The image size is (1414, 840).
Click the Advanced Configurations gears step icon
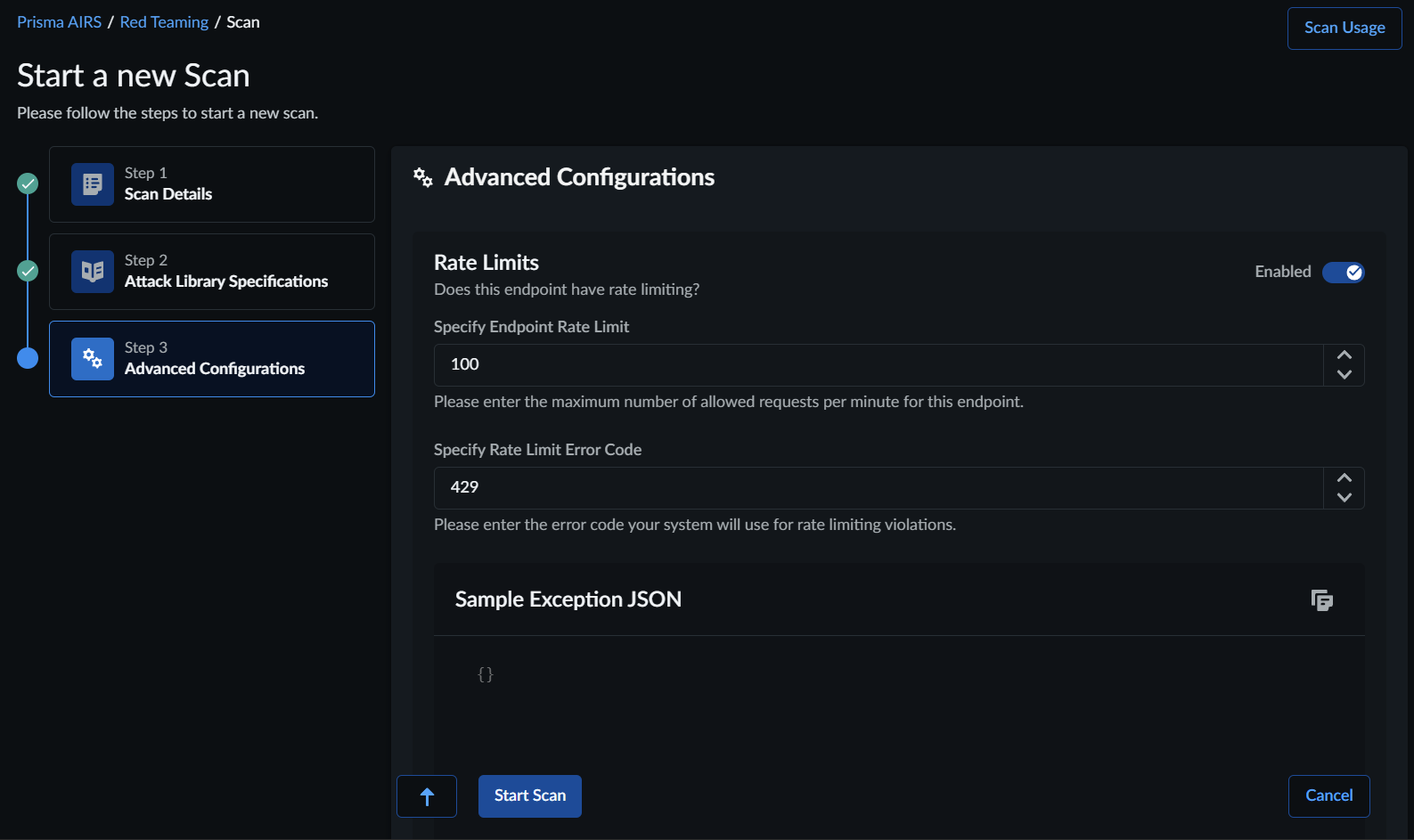[x=93, y=359]
